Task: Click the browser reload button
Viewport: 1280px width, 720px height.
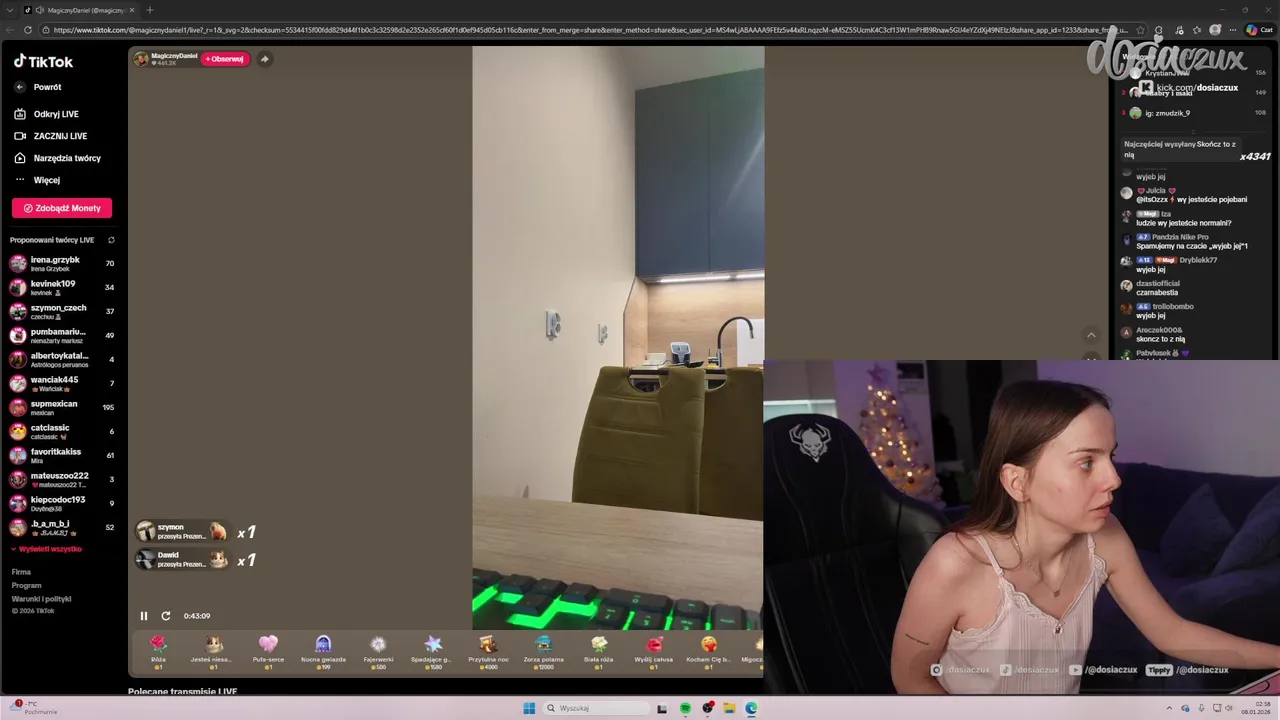Action: point(28,30)
